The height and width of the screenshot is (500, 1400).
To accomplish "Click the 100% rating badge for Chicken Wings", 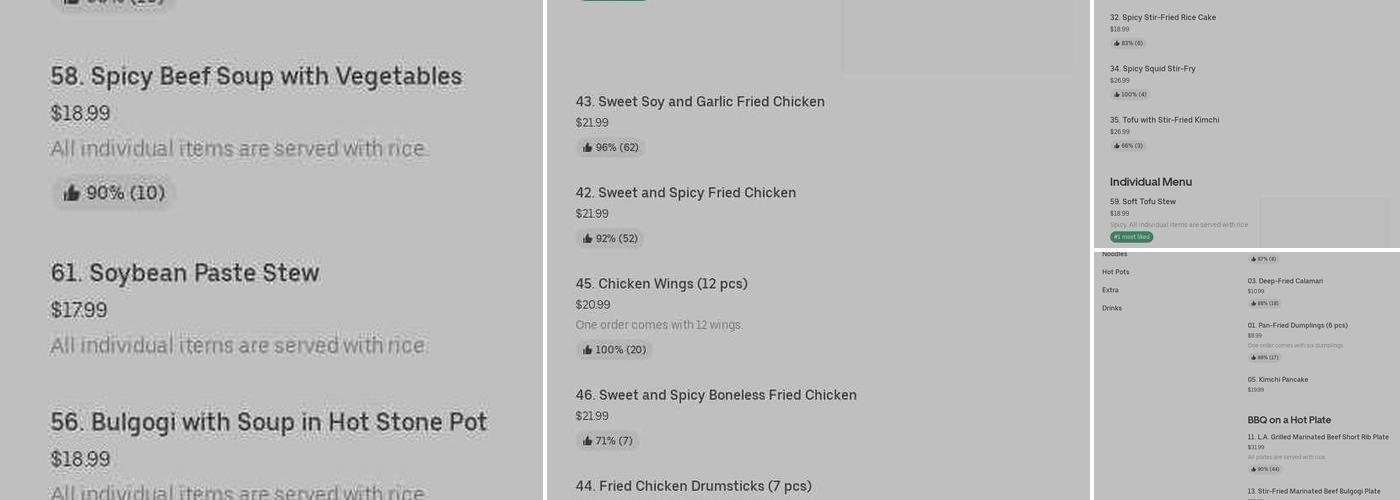I will coord(614,350).
